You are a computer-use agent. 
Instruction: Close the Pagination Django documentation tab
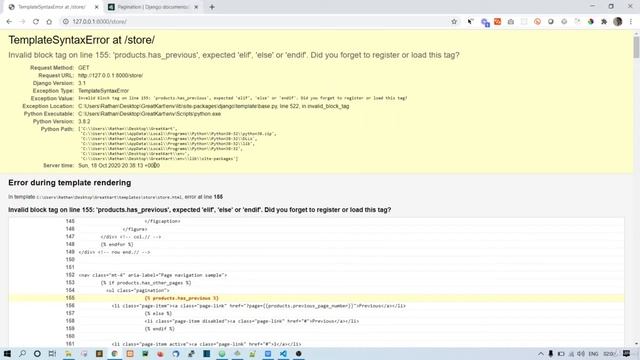[196, 7]
